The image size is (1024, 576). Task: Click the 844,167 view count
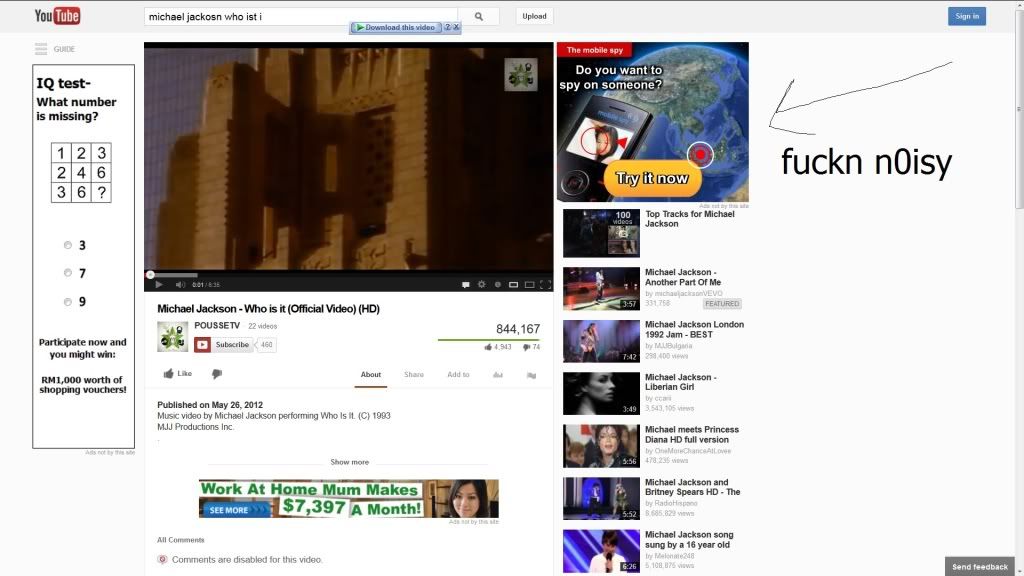[518, 329]
